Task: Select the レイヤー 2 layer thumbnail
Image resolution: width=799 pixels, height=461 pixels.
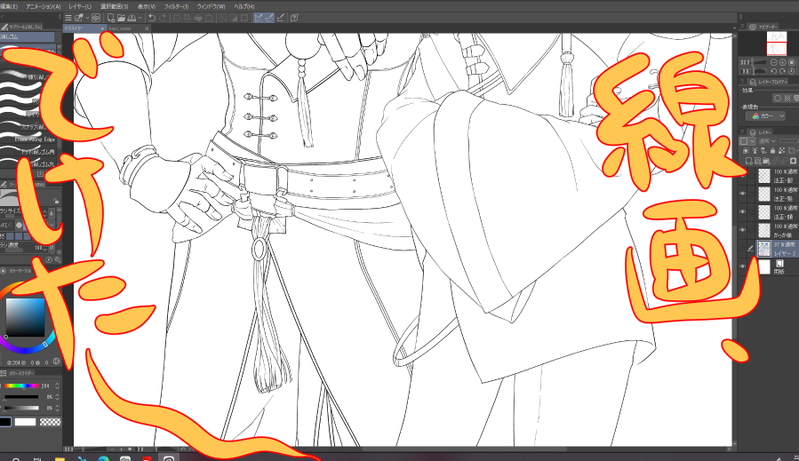Action: (x=764, y=249)
